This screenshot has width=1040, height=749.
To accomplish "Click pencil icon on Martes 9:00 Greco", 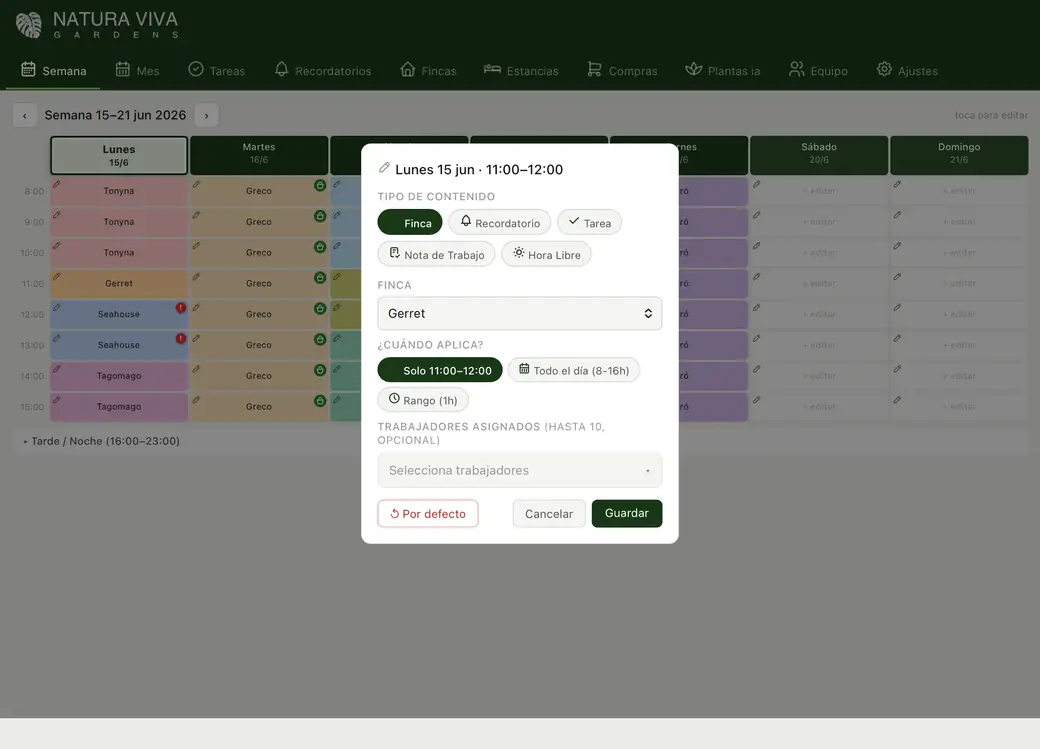I will [x=197, y=215].
